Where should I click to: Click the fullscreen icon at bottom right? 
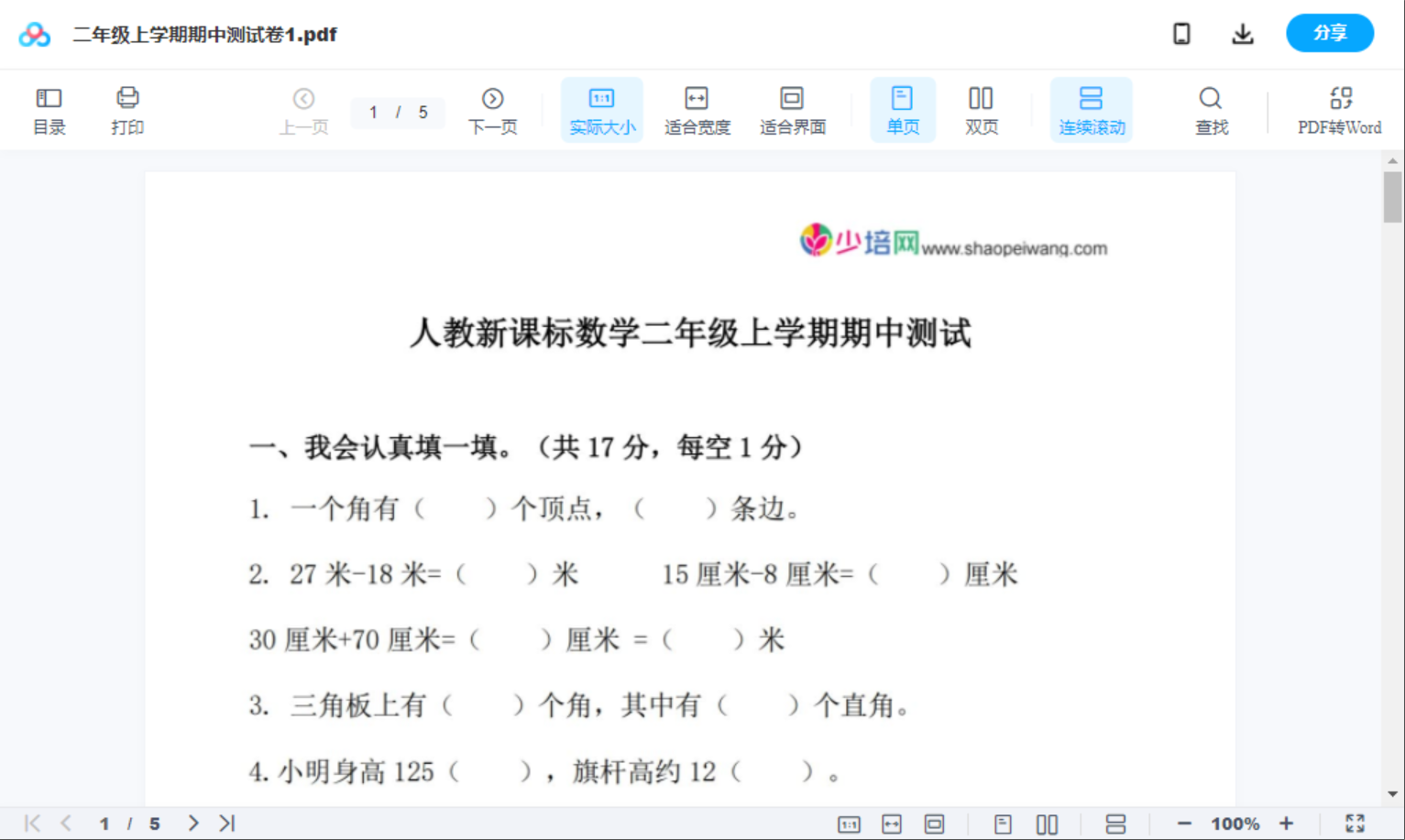(x=1356, y=823)
